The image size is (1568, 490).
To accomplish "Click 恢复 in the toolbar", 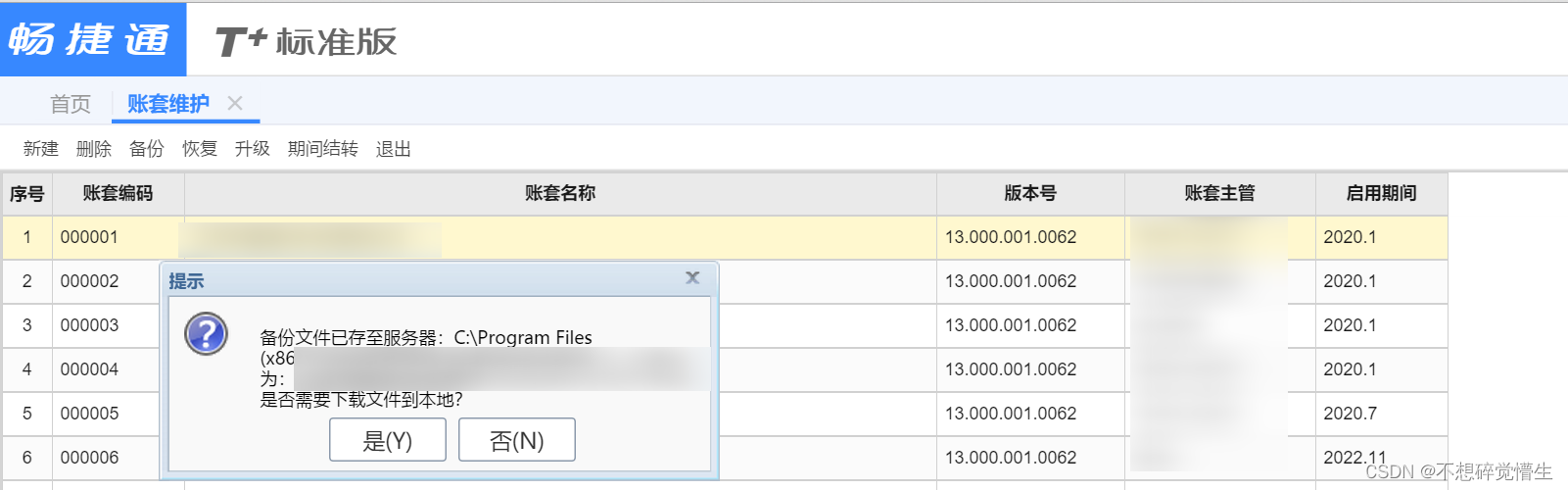I will coord(200,149).
